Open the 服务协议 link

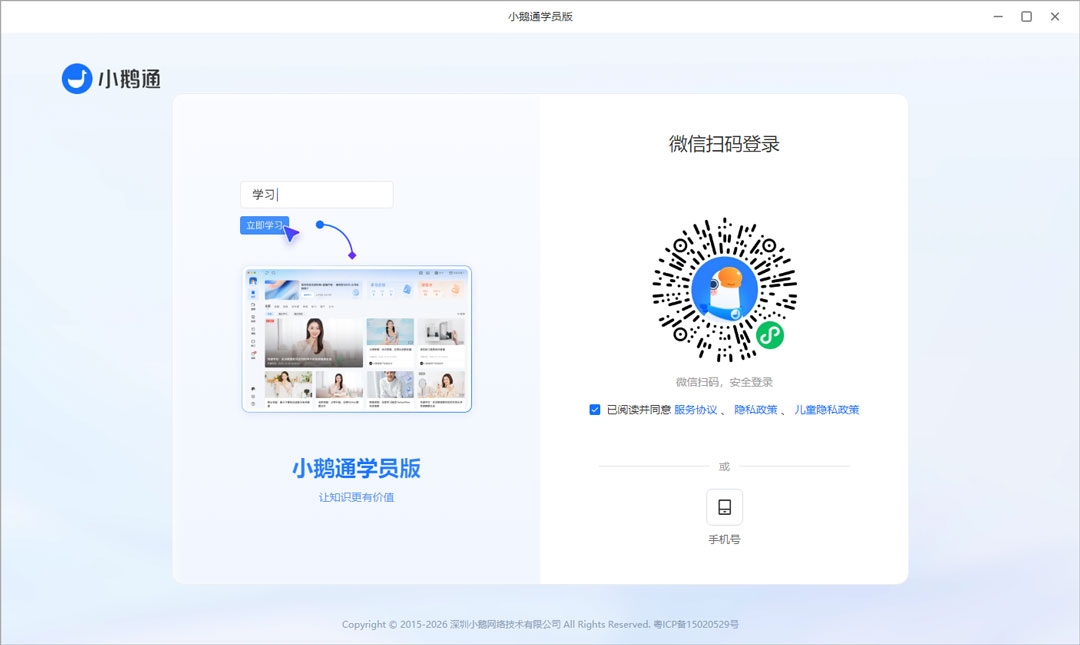(x=696, y=409)
